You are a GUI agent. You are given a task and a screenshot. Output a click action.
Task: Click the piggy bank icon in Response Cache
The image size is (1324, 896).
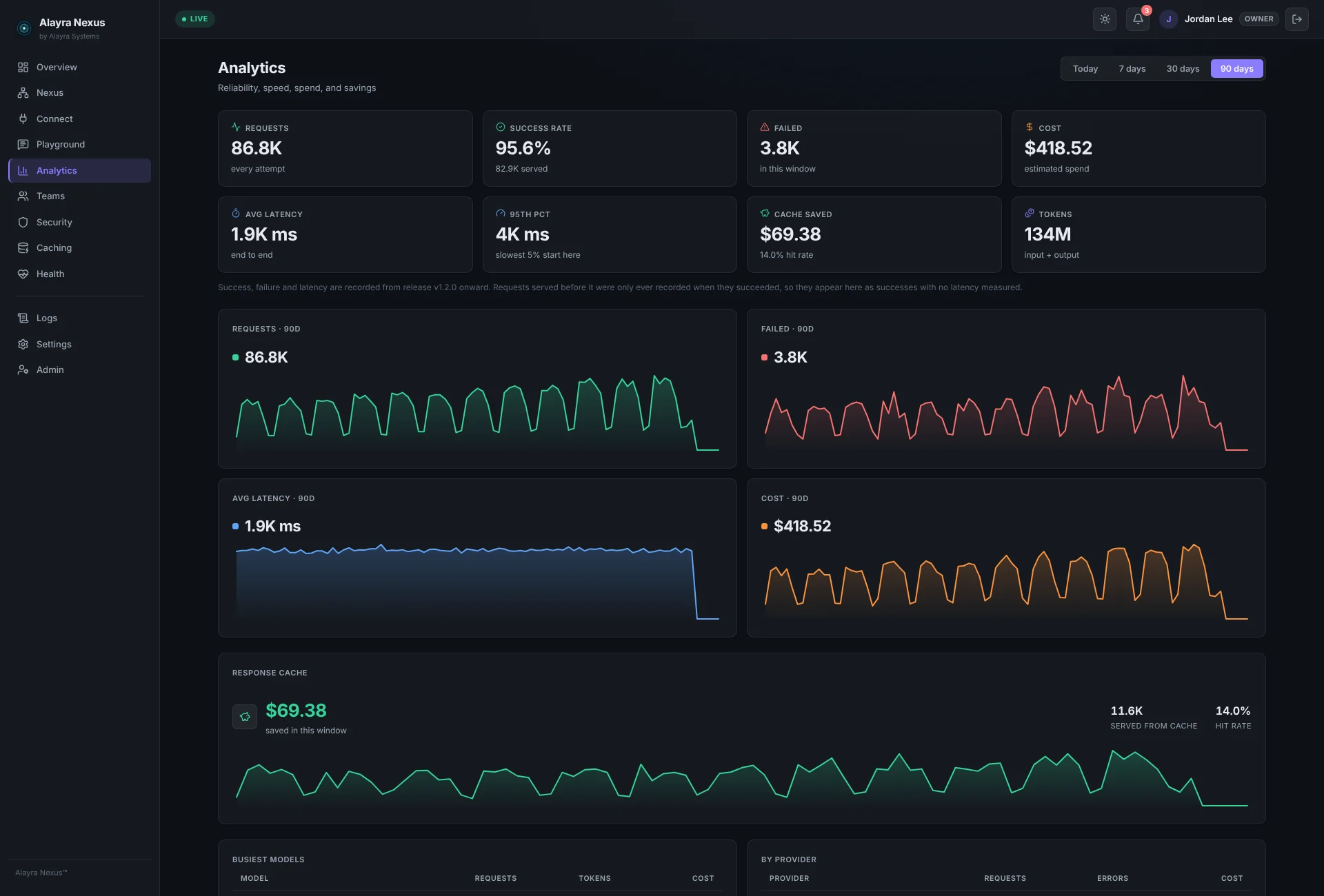[x=245, y=717]
